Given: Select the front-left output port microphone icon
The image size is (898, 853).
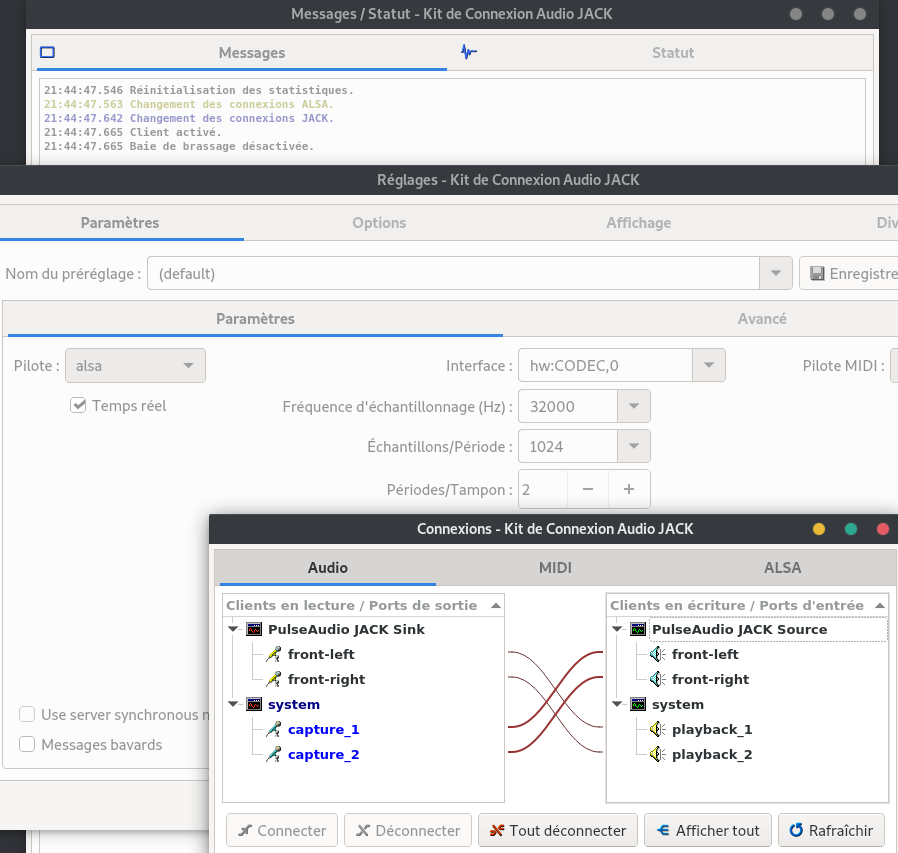Looking at the screenshot, I should (274, 654).
